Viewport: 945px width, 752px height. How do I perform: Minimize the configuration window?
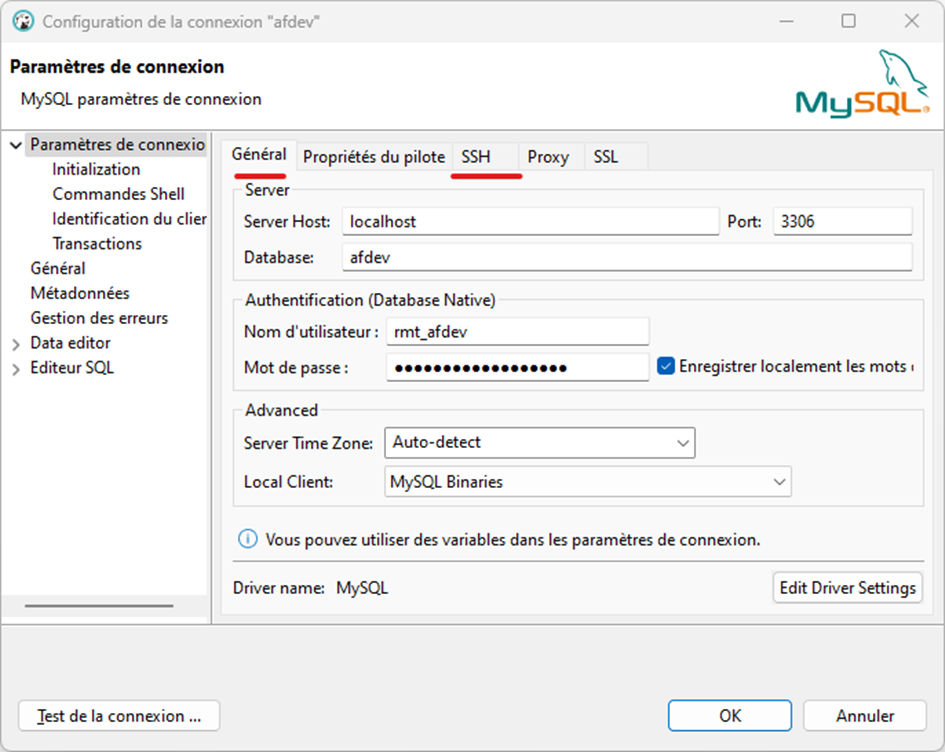(x=786, y=21)
